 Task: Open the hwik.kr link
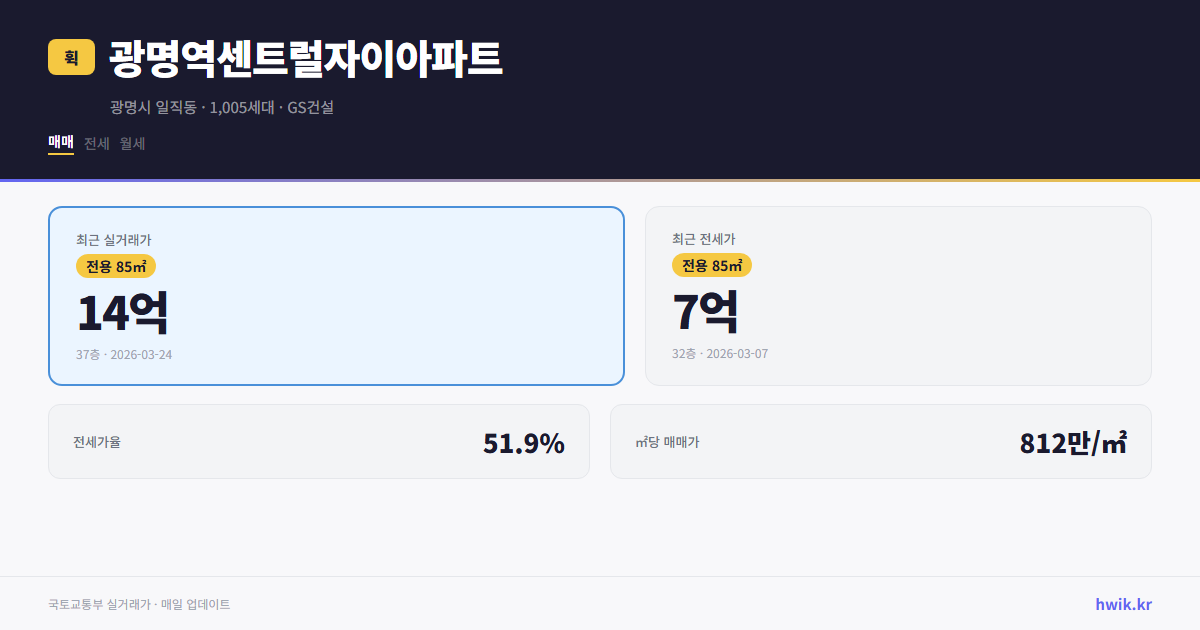click(x=1121, y=603)
